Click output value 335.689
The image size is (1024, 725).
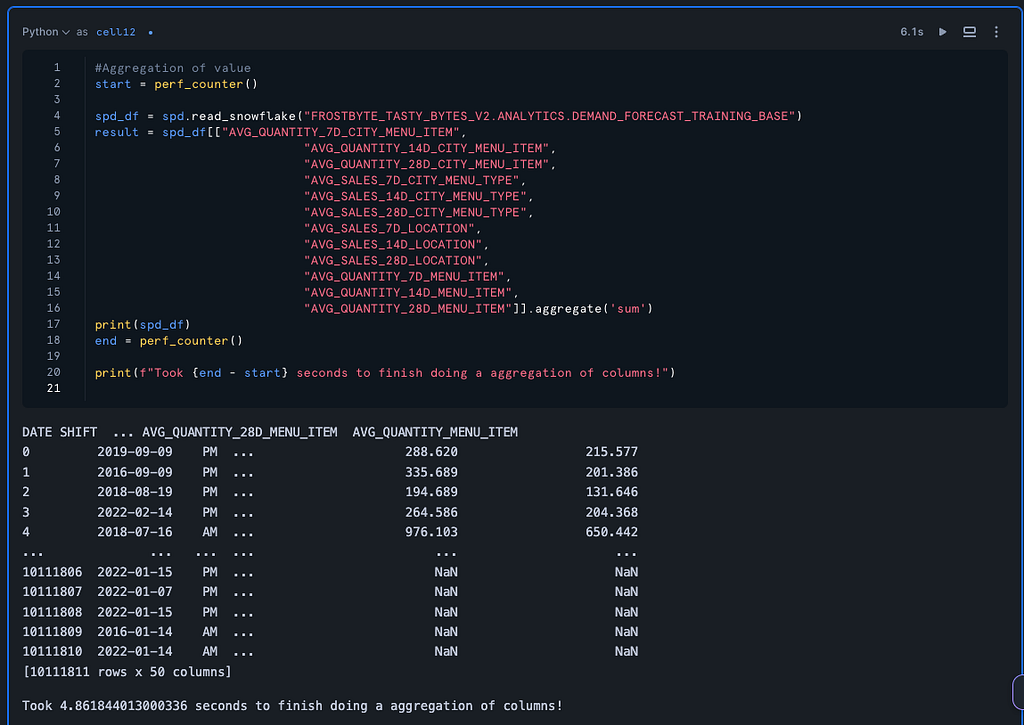tap(431, 472)
